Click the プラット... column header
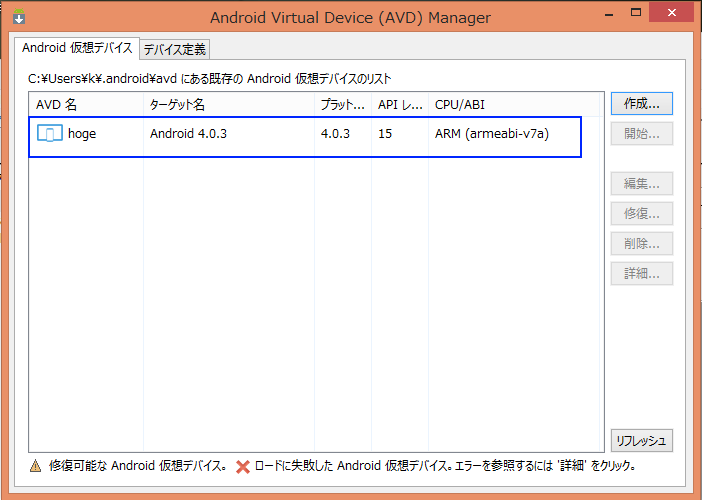 pos(343,105)
